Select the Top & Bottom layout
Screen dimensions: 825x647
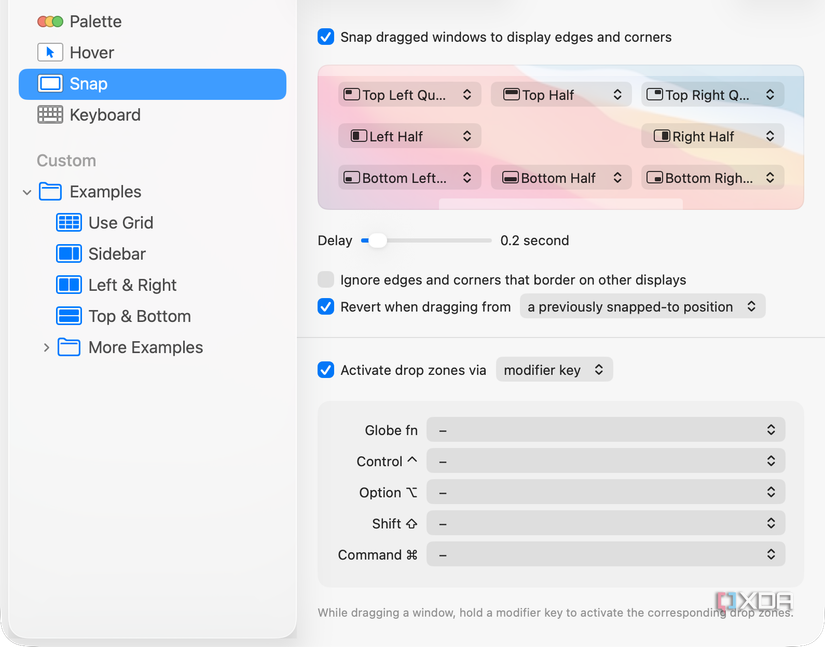[137, 315]
